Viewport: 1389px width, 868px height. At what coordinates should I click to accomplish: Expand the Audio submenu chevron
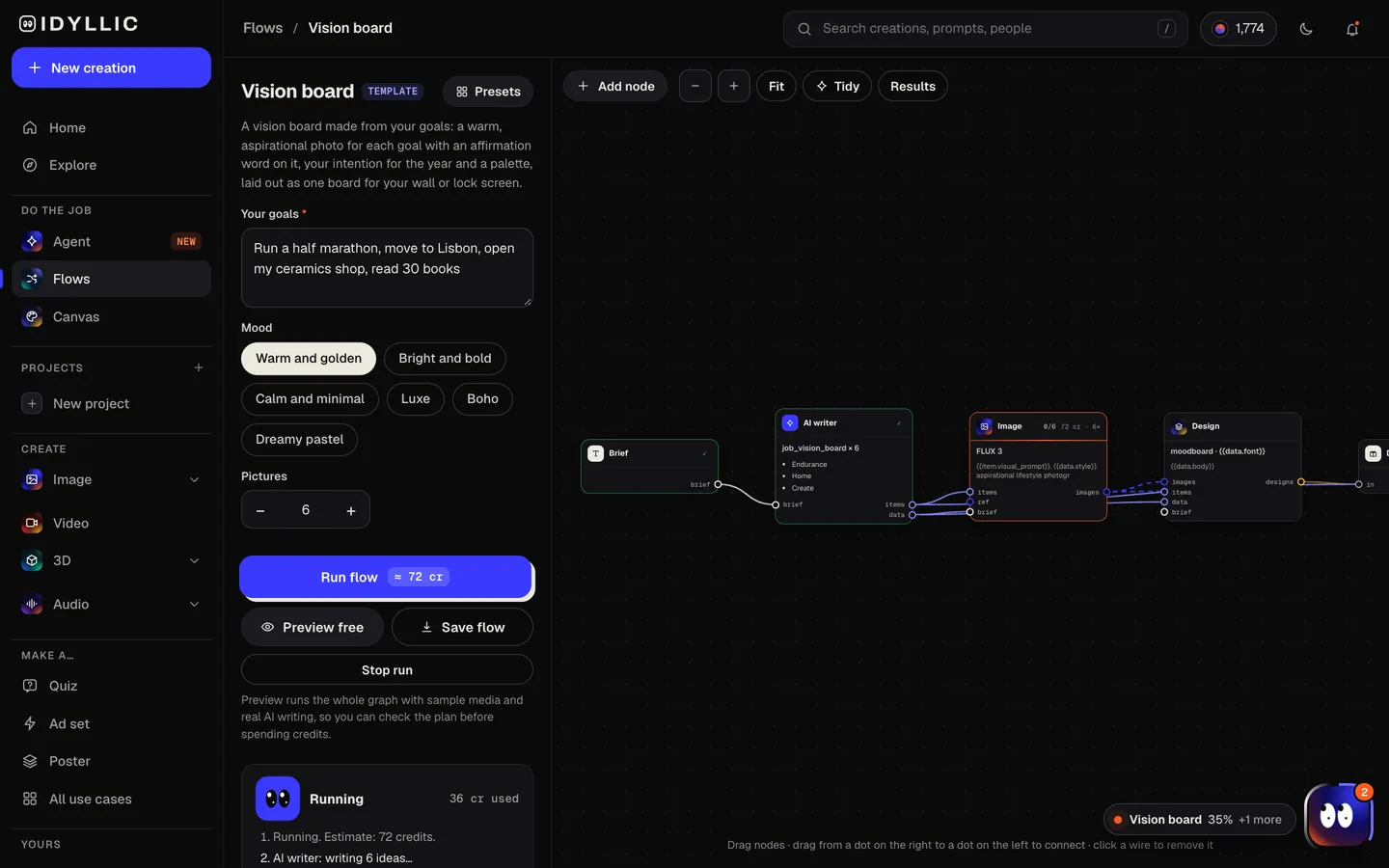[195, 604]
